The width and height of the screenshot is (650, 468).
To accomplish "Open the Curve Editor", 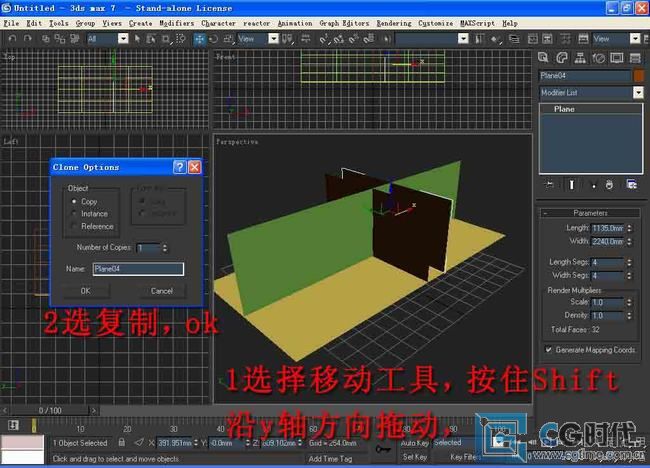I will [x=533, y=39].
